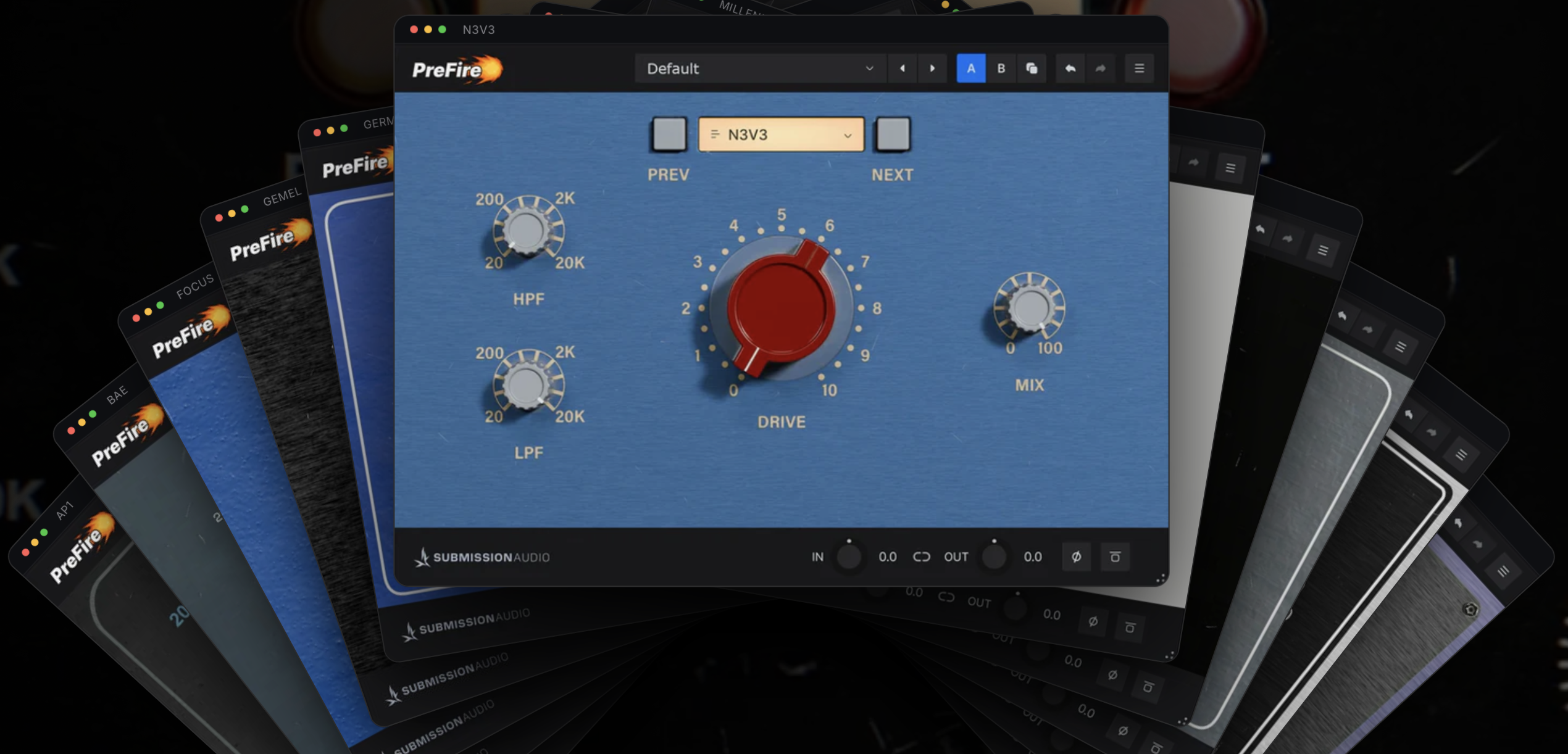Click bypass icon beside phase button in N3V3
1568x754 pixels.
point(1115,557)
